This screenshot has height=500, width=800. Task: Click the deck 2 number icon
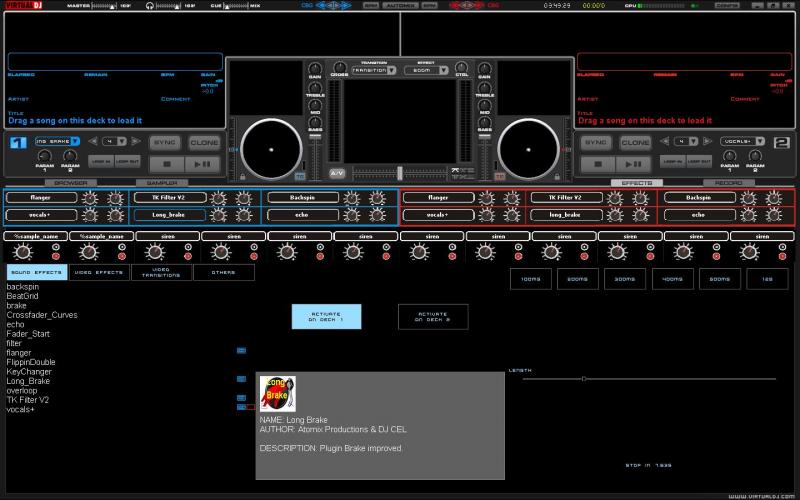tap(781, 142)
